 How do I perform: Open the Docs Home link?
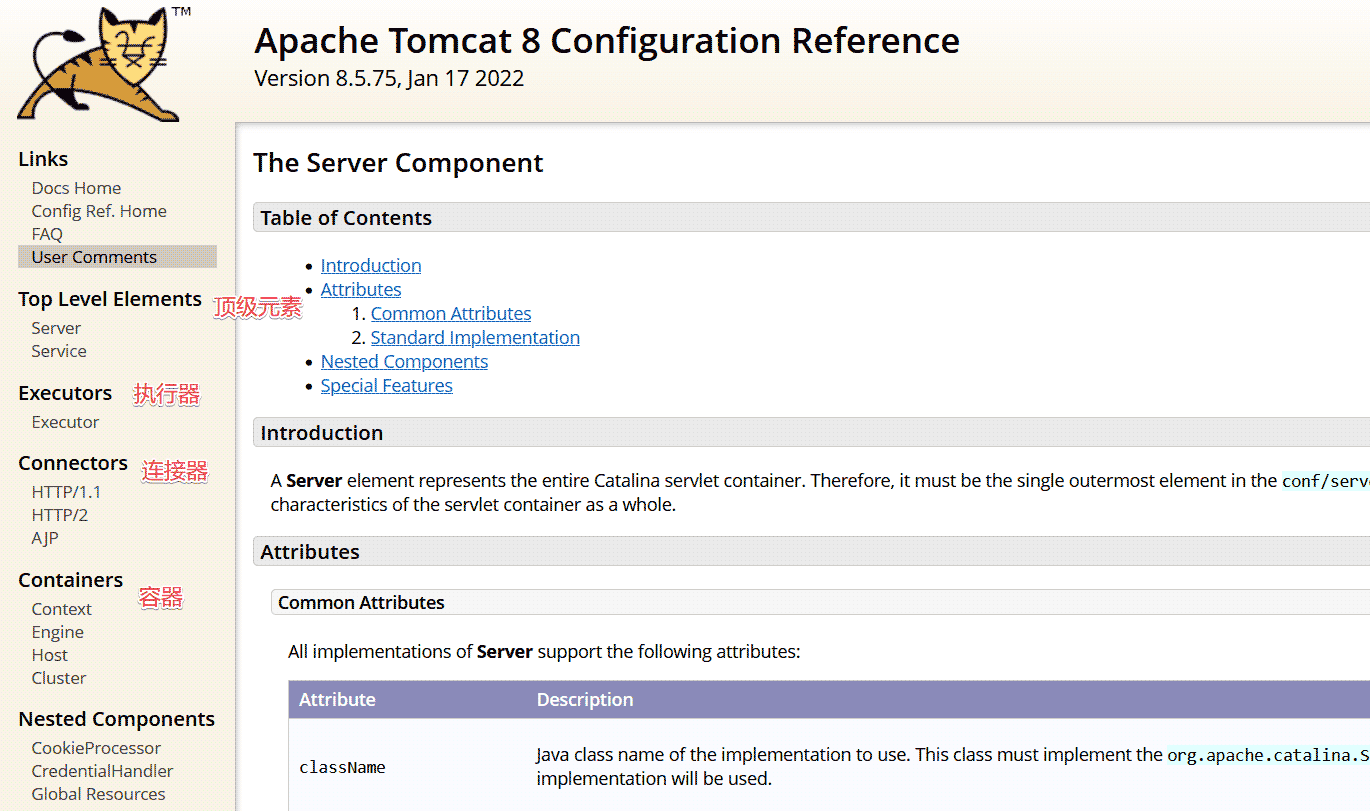pos(76,188)
